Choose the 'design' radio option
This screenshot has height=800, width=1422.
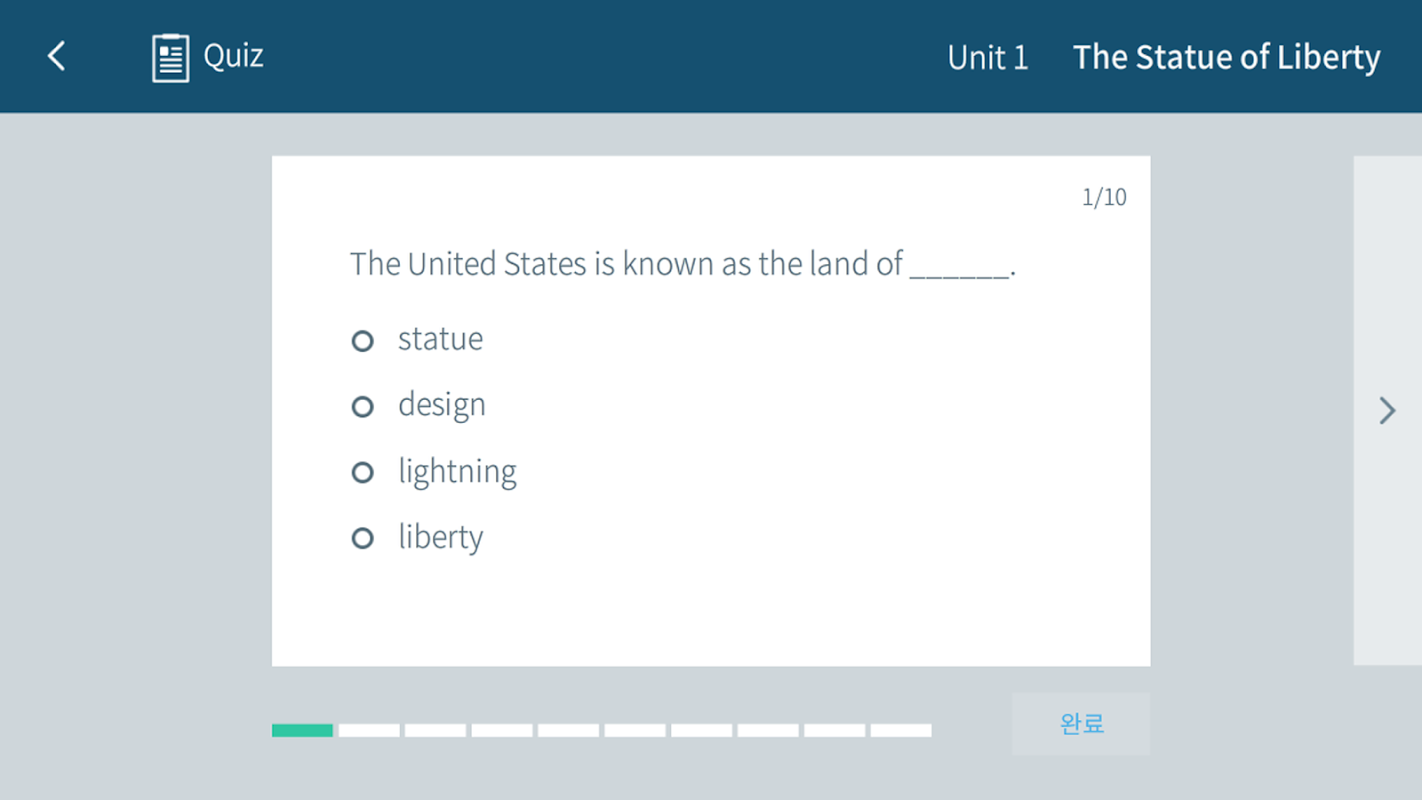click(x=362, y=407)
